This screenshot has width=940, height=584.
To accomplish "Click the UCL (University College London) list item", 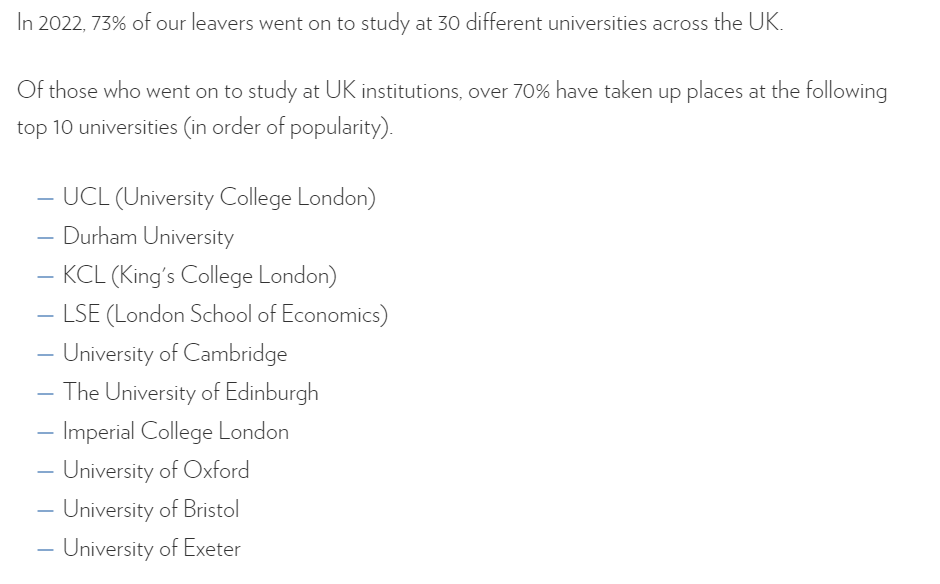I will pyautogui.click(x=219, y=198).
